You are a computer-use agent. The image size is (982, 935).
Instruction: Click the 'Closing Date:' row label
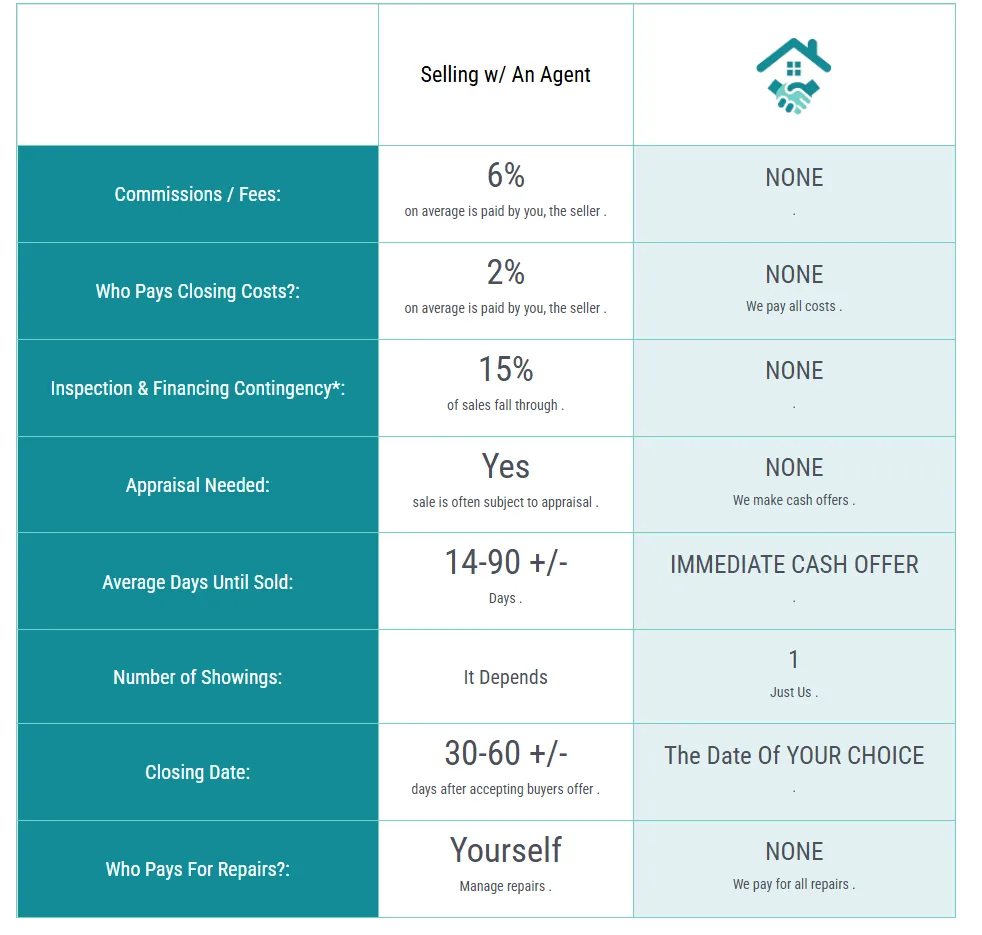[x=197, y=772]
